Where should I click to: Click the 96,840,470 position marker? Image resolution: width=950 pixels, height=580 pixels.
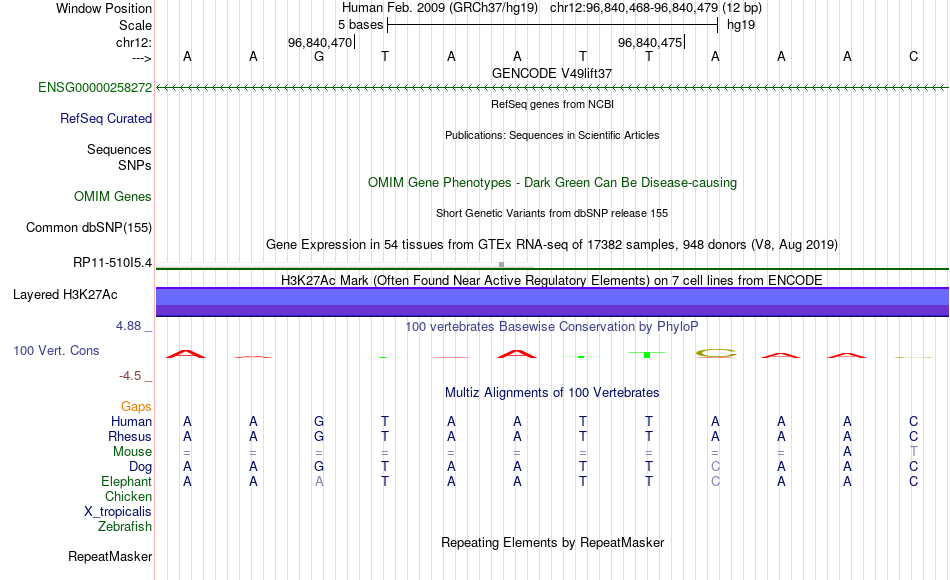click(x=322, y=42)
